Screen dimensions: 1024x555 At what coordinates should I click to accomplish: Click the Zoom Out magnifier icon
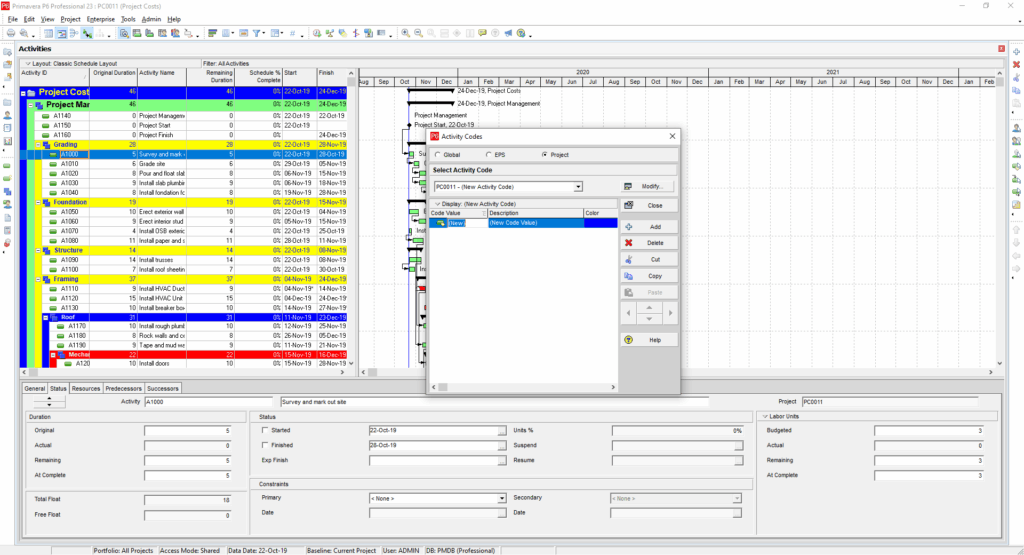[x=419, y=33]
